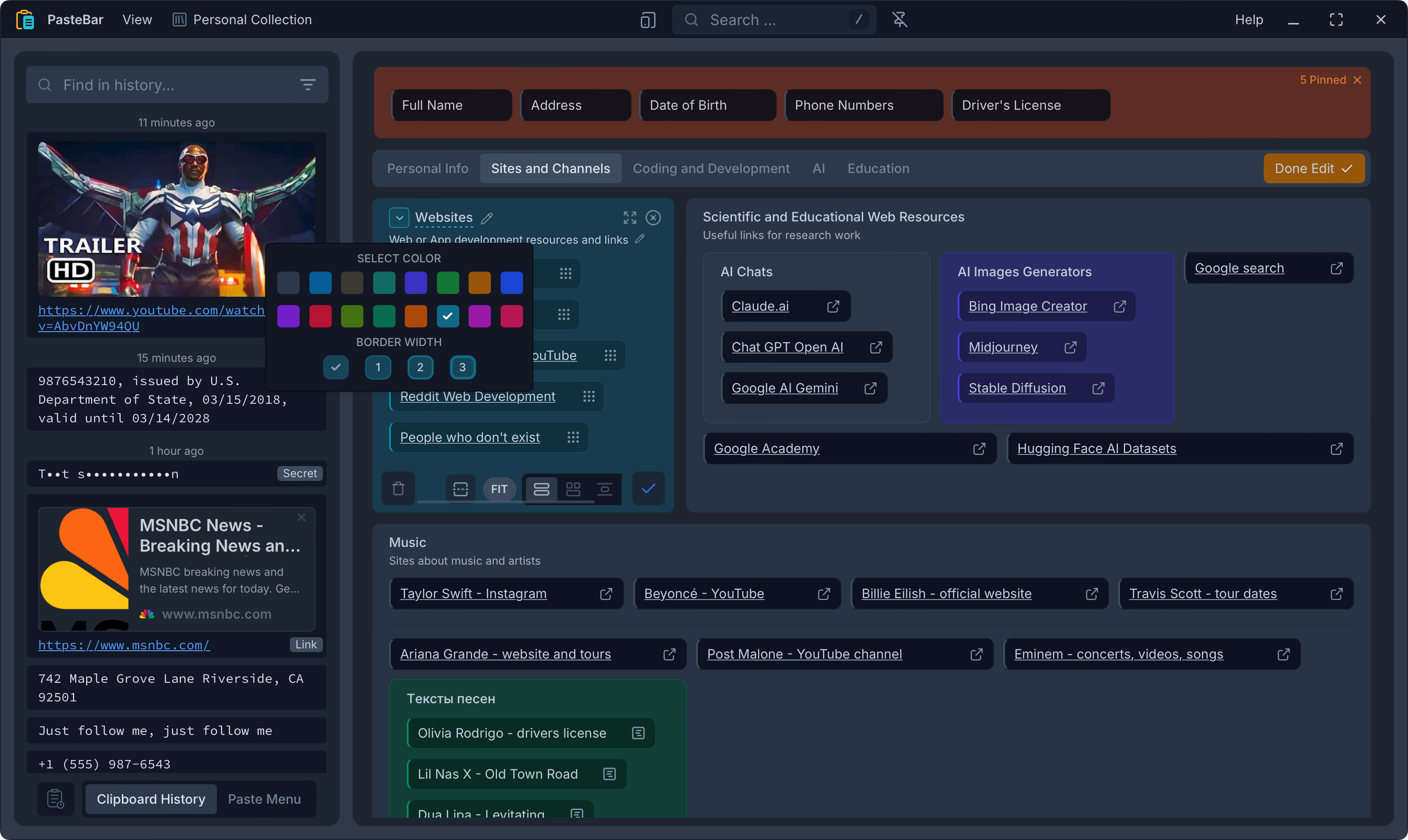
Task: Click the pencil icon next to Websites title
Action: click(x=487, y=218)
